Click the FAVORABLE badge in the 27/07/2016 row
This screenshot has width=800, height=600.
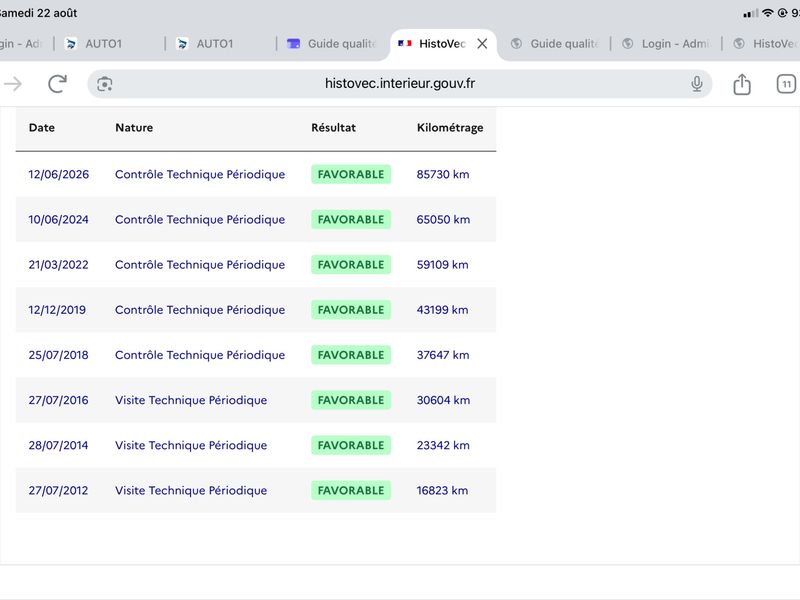click(351, 400)
